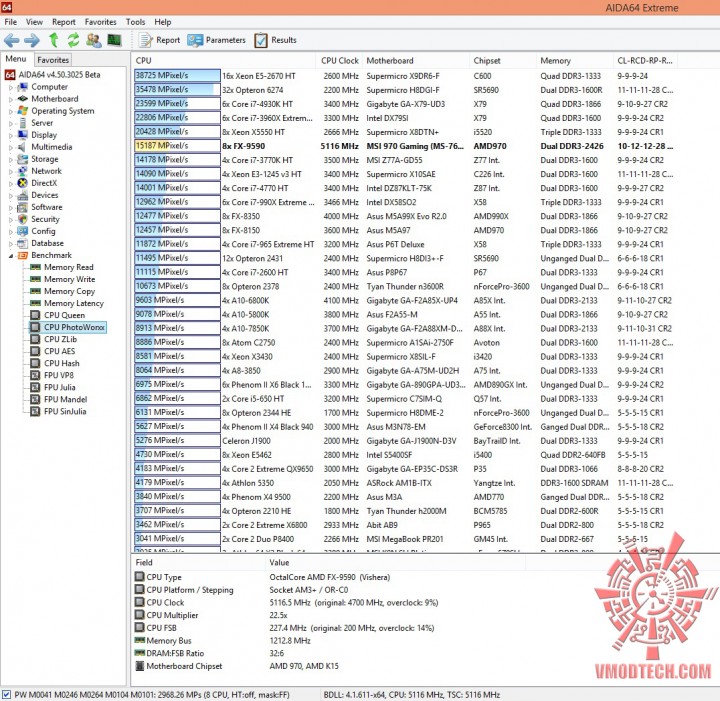Go up one level with green arrow
This screenshot has height=701, width=720.
[x=54, y=40]
